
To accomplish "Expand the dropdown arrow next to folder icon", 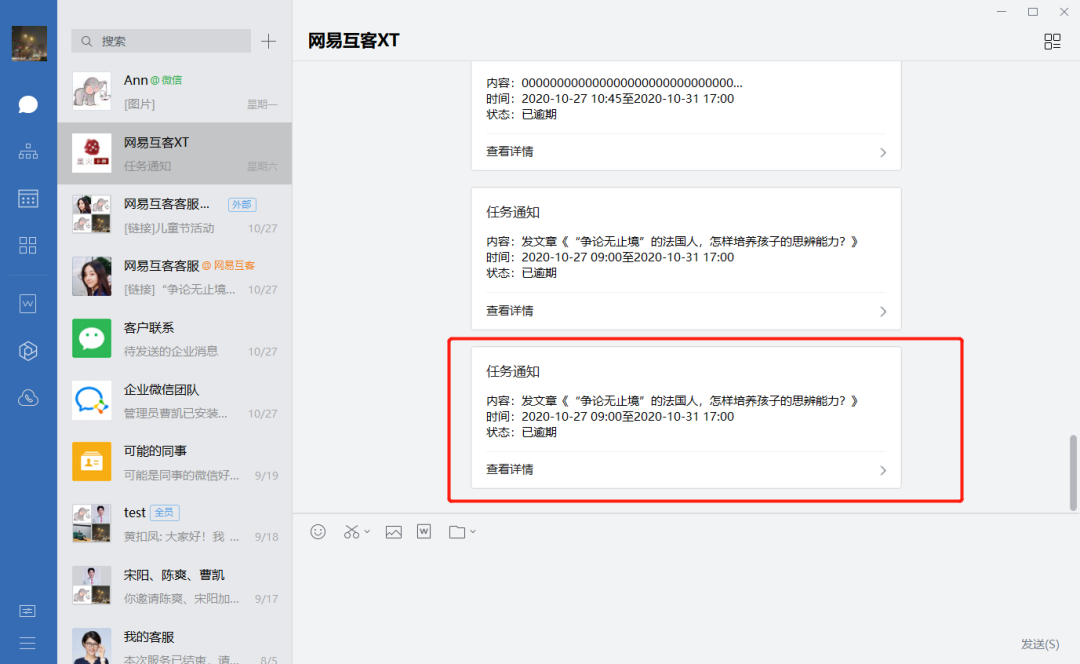I will click(x=473, y=532).
